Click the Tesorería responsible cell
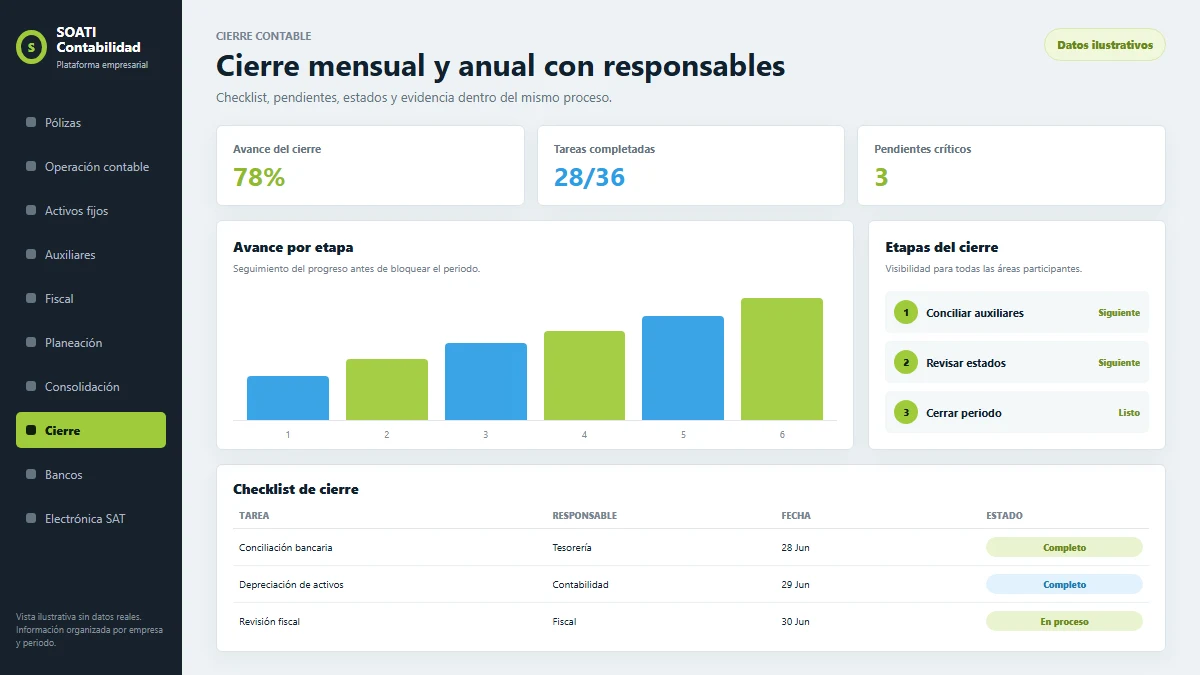The image size is (1200, 675). 572,548
